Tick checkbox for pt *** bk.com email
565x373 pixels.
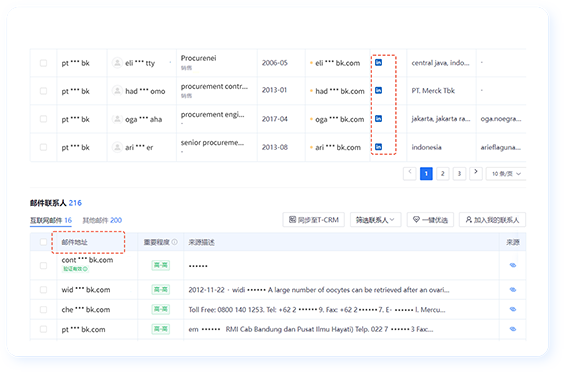(43, 329)
